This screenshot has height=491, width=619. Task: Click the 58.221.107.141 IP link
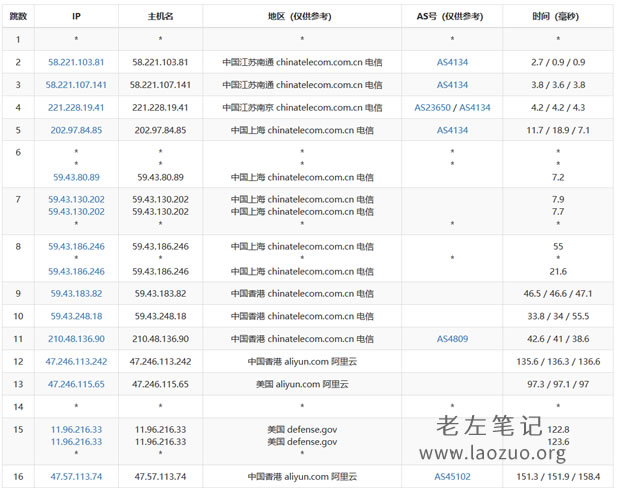point(76,85)
